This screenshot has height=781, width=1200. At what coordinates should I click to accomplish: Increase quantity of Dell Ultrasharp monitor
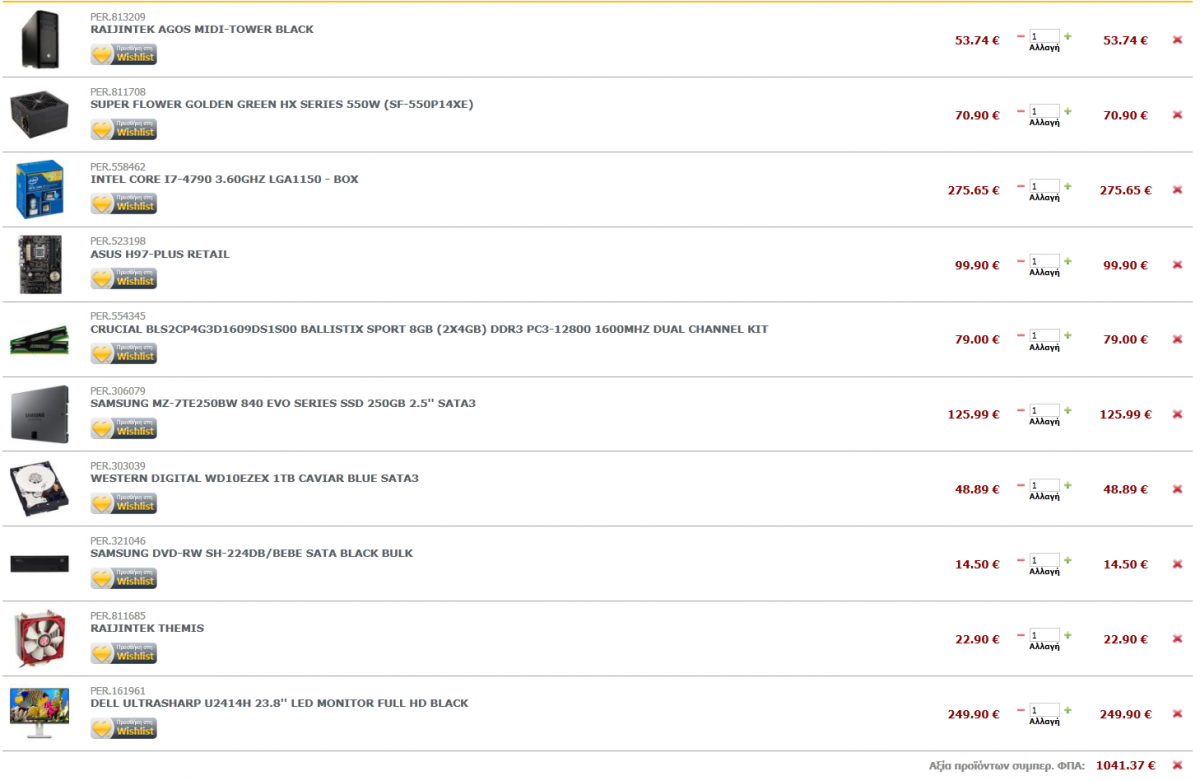click(1068, 710)
